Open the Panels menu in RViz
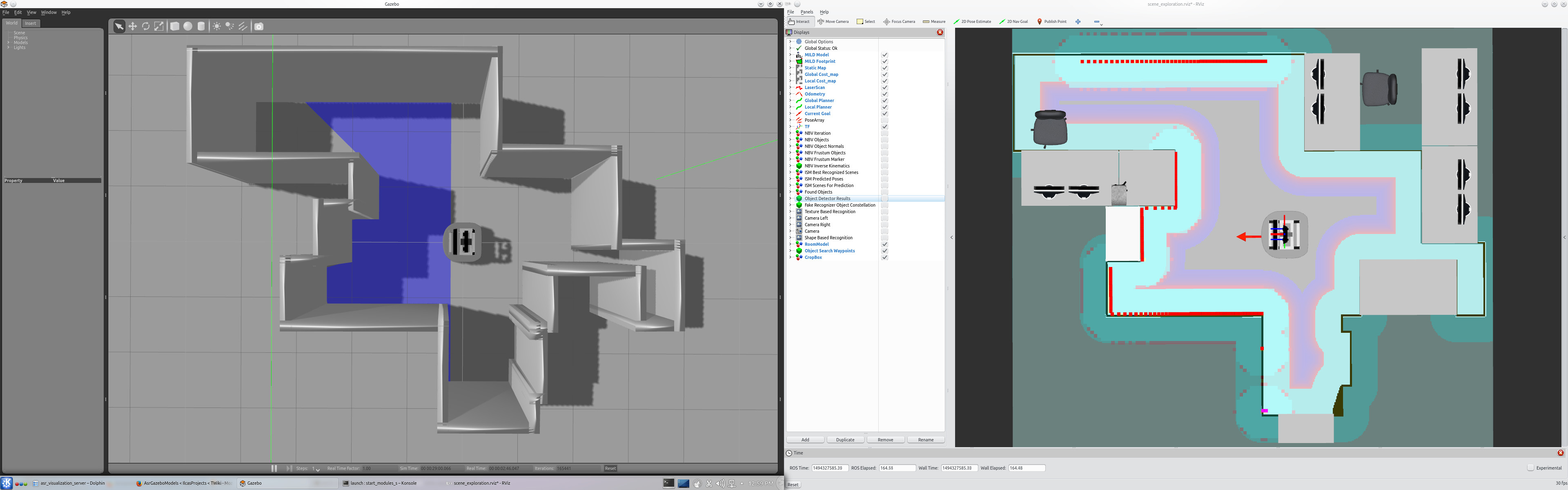Viewport: 1568px width, 490px height. 806,12
